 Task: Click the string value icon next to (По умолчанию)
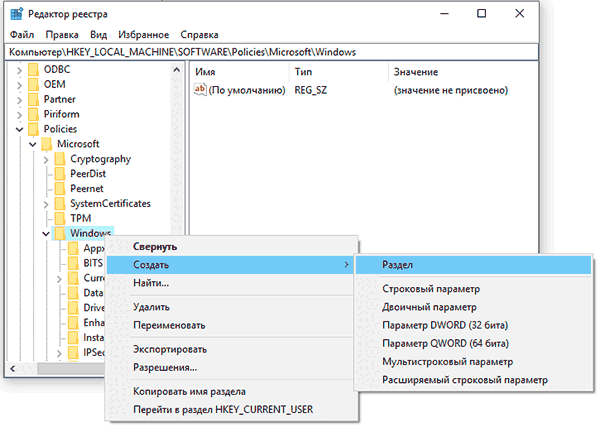[200, 90]
